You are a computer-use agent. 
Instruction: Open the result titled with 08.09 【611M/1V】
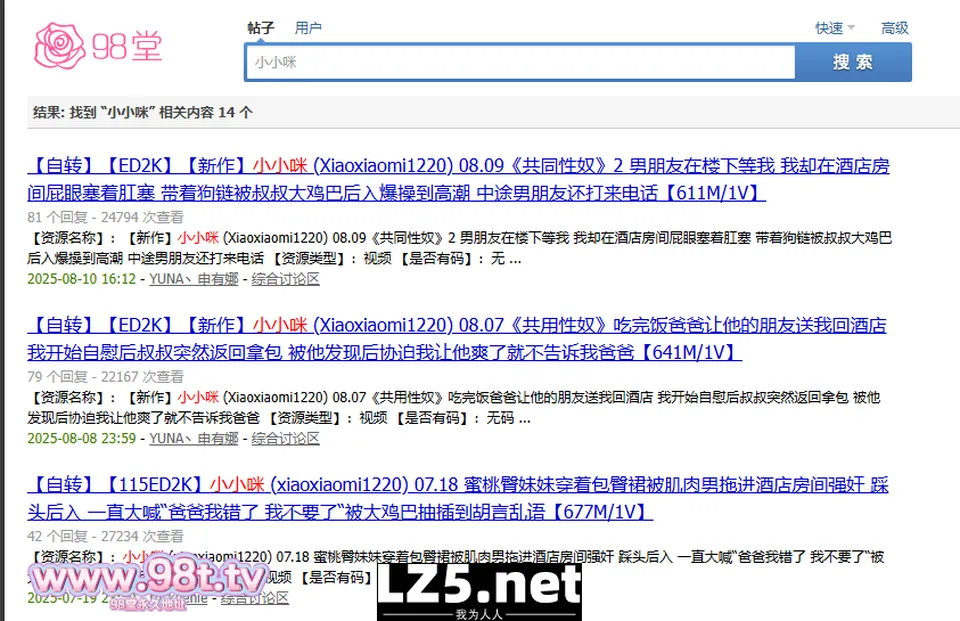[x=459, y=179]
